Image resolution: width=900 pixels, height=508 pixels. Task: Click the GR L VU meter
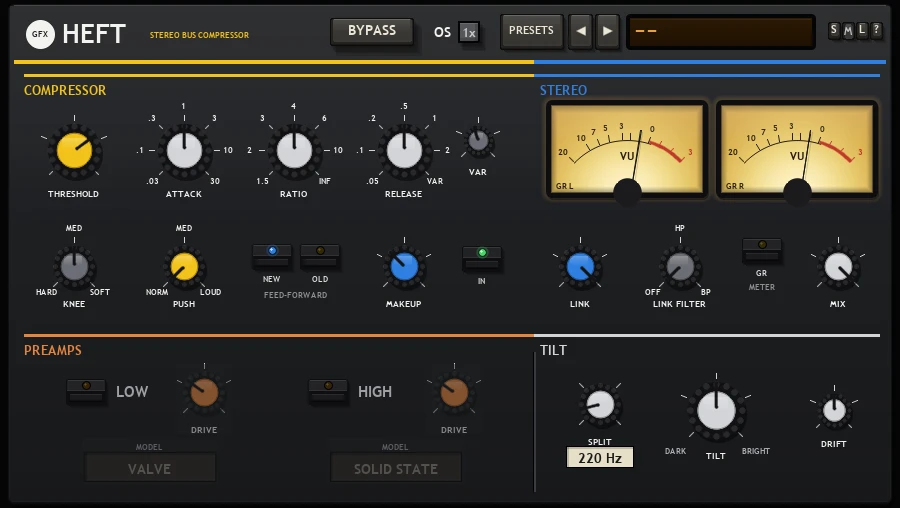(627, 150)
